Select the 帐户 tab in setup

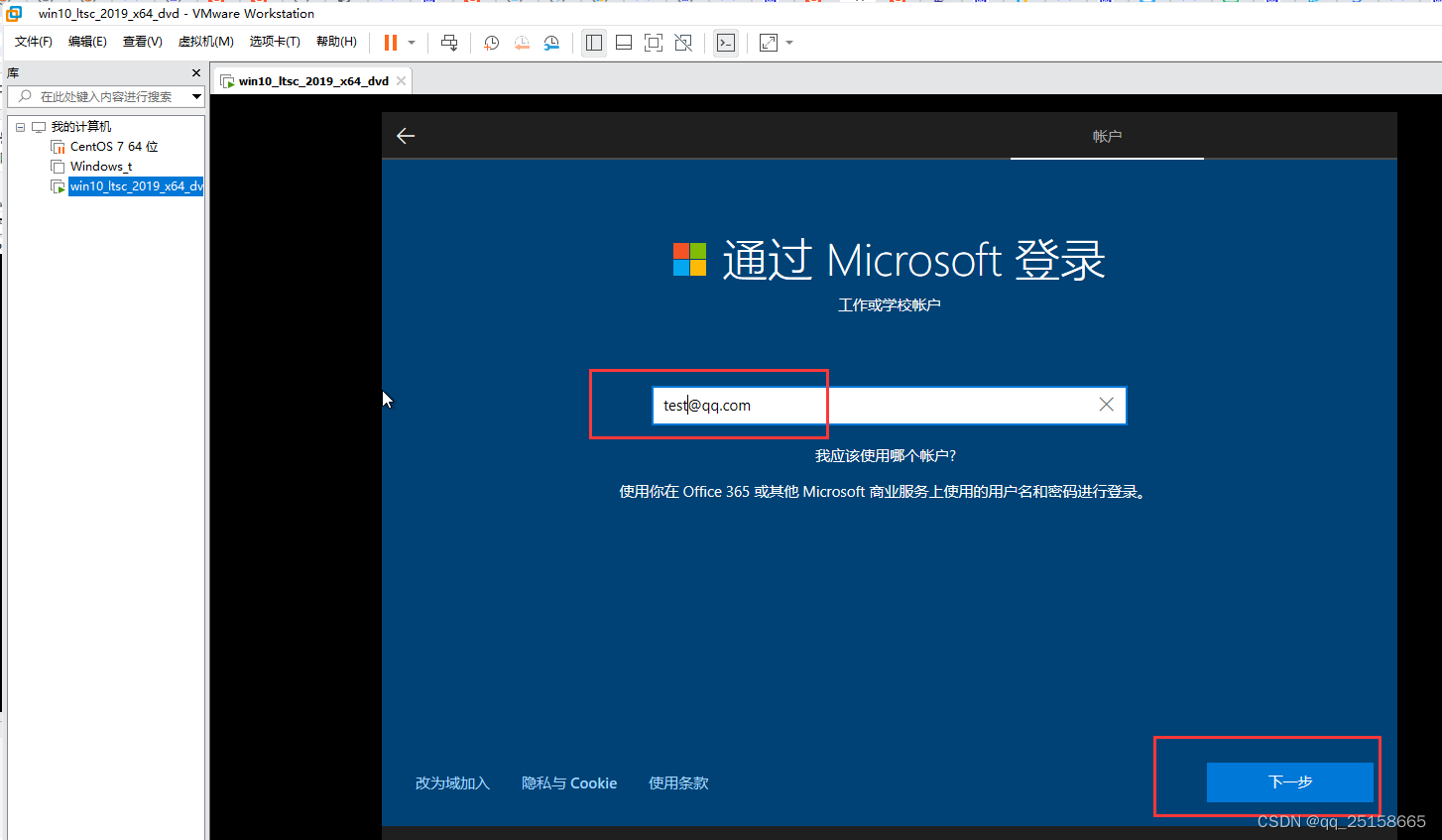click(1107, 136)
